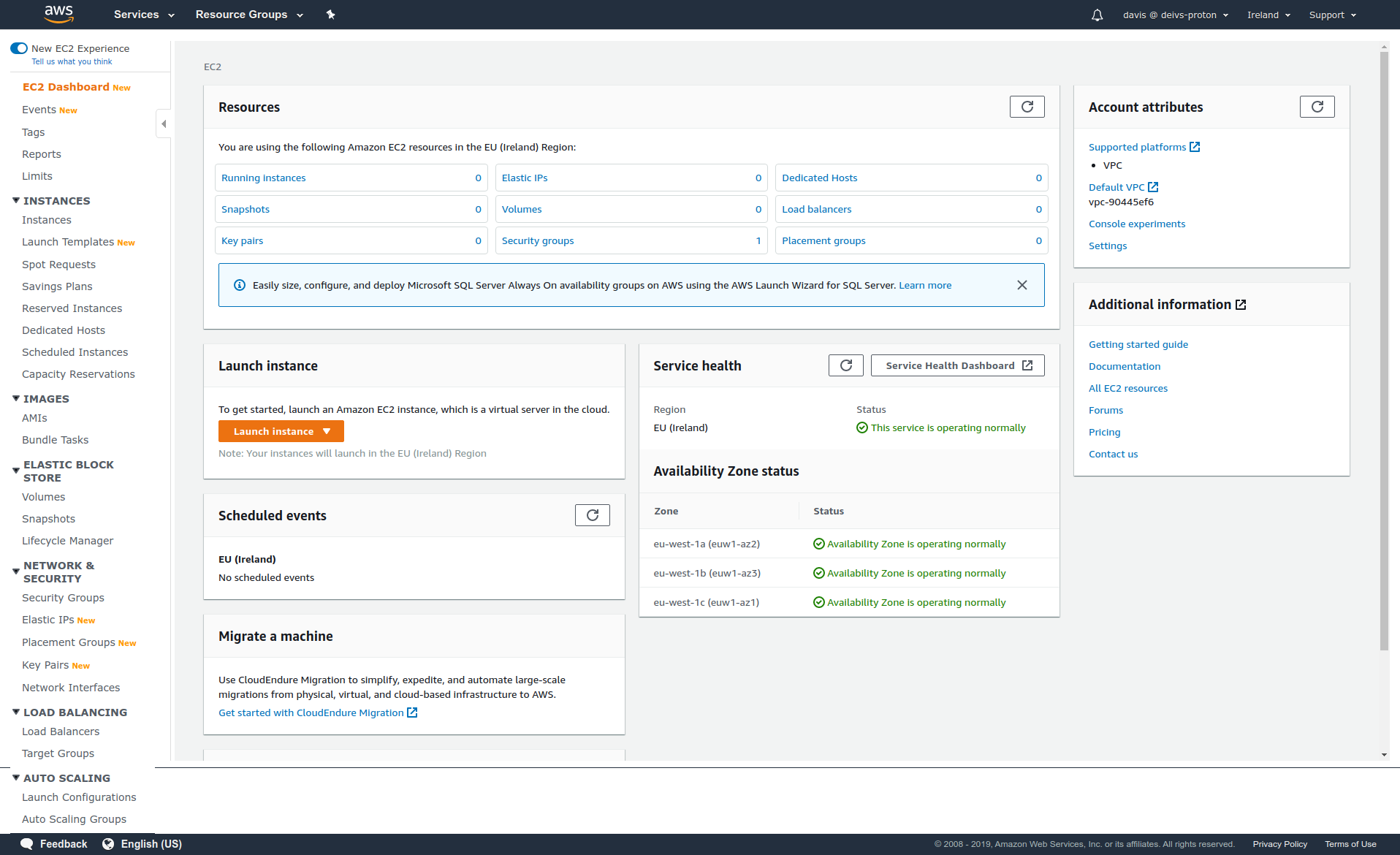Open Spot Requests in sidebar
This screenshot has width=1400, height=855.
58,265
